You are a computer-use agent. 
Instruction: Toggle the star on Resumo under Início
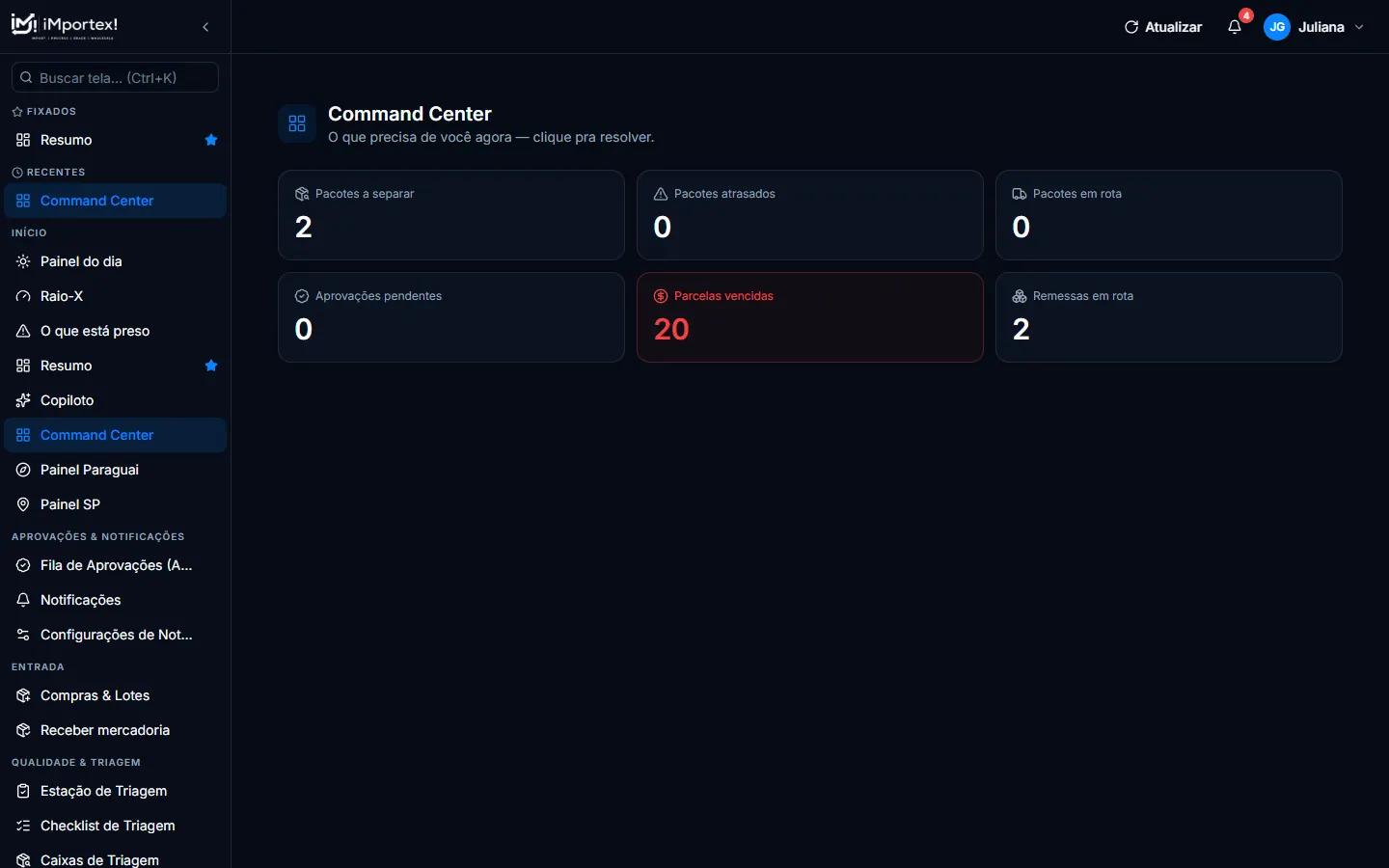point(211,366)
